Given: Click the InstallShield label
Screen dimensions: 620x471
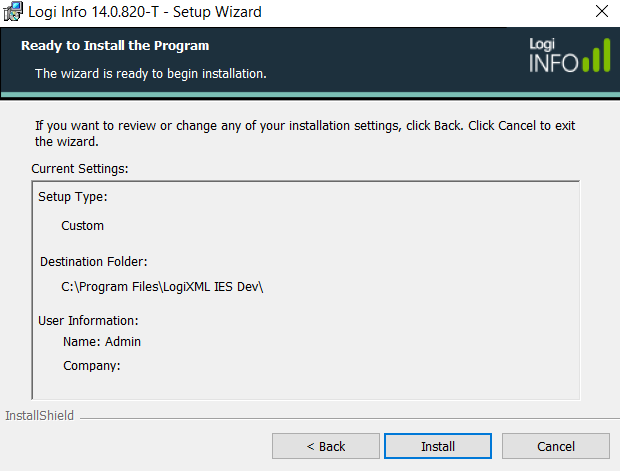Looking at the screenshot, I should click(39, 416).
